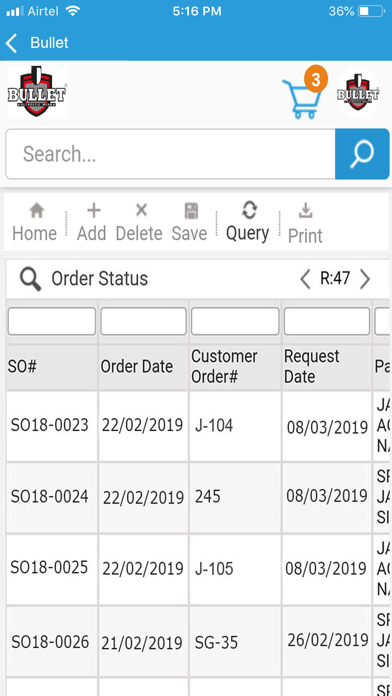Viewport: 392px width, 696px height.
Task: Tap the Wi-Fi icon in status bar
Action: pos(72,11)
